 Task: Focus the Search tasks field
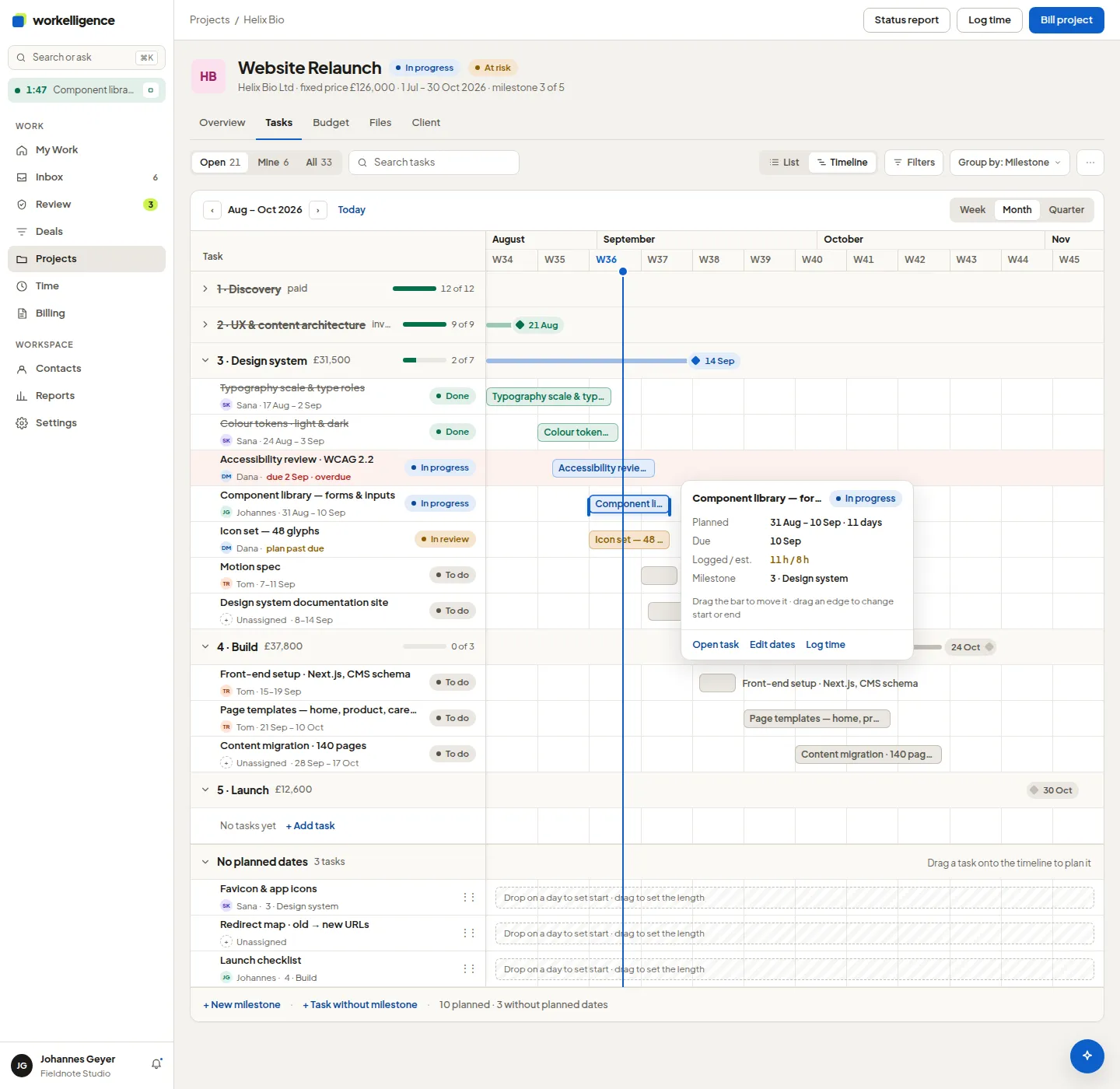434,163
